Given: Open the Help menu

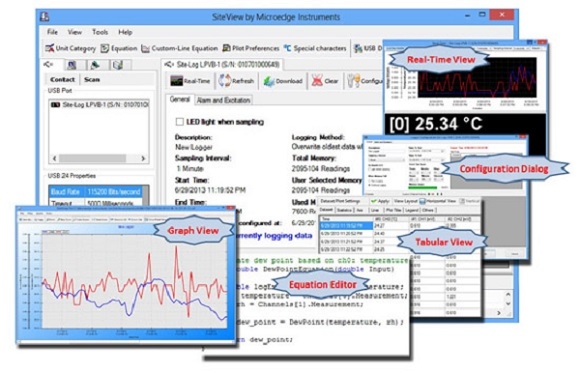Looking at the screenshot, I should (125, 32).
